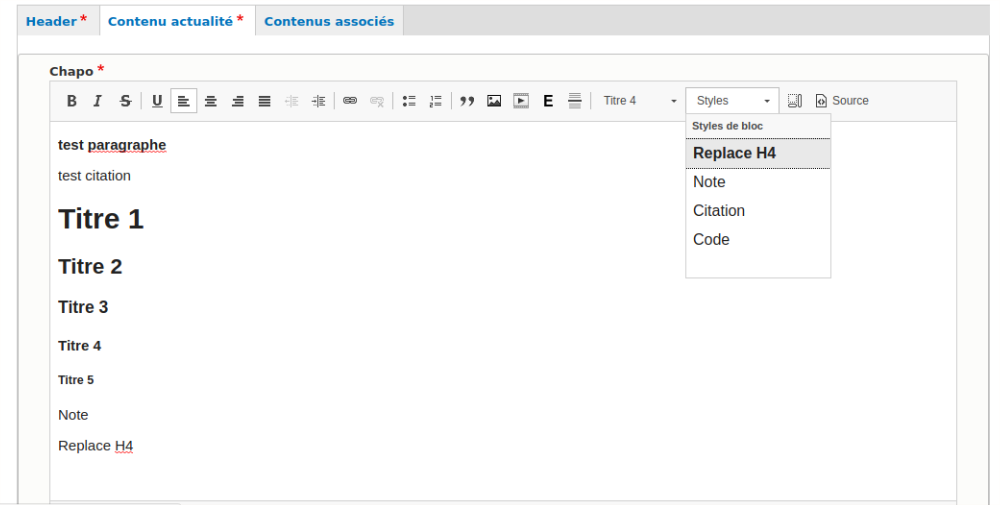Switch to Source view
The width and height of the screenshot is (1000, 505).
[842, 101]
